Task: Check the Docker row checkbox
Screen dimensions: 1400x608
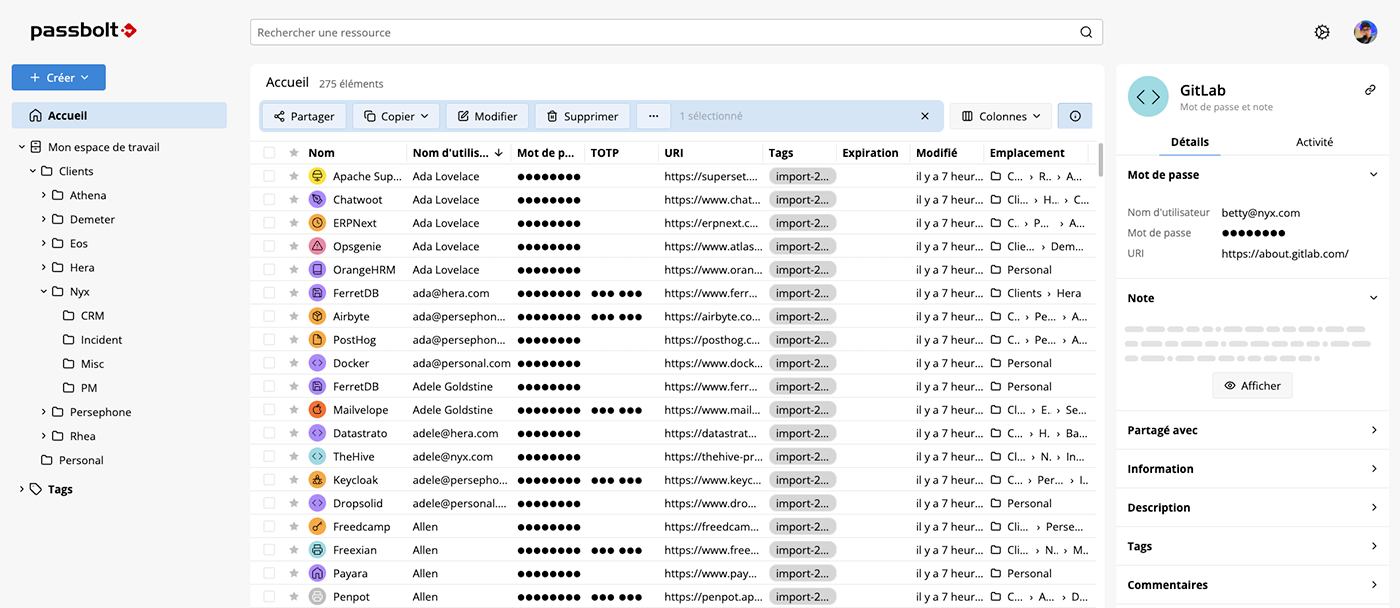Action: [269, 363]
